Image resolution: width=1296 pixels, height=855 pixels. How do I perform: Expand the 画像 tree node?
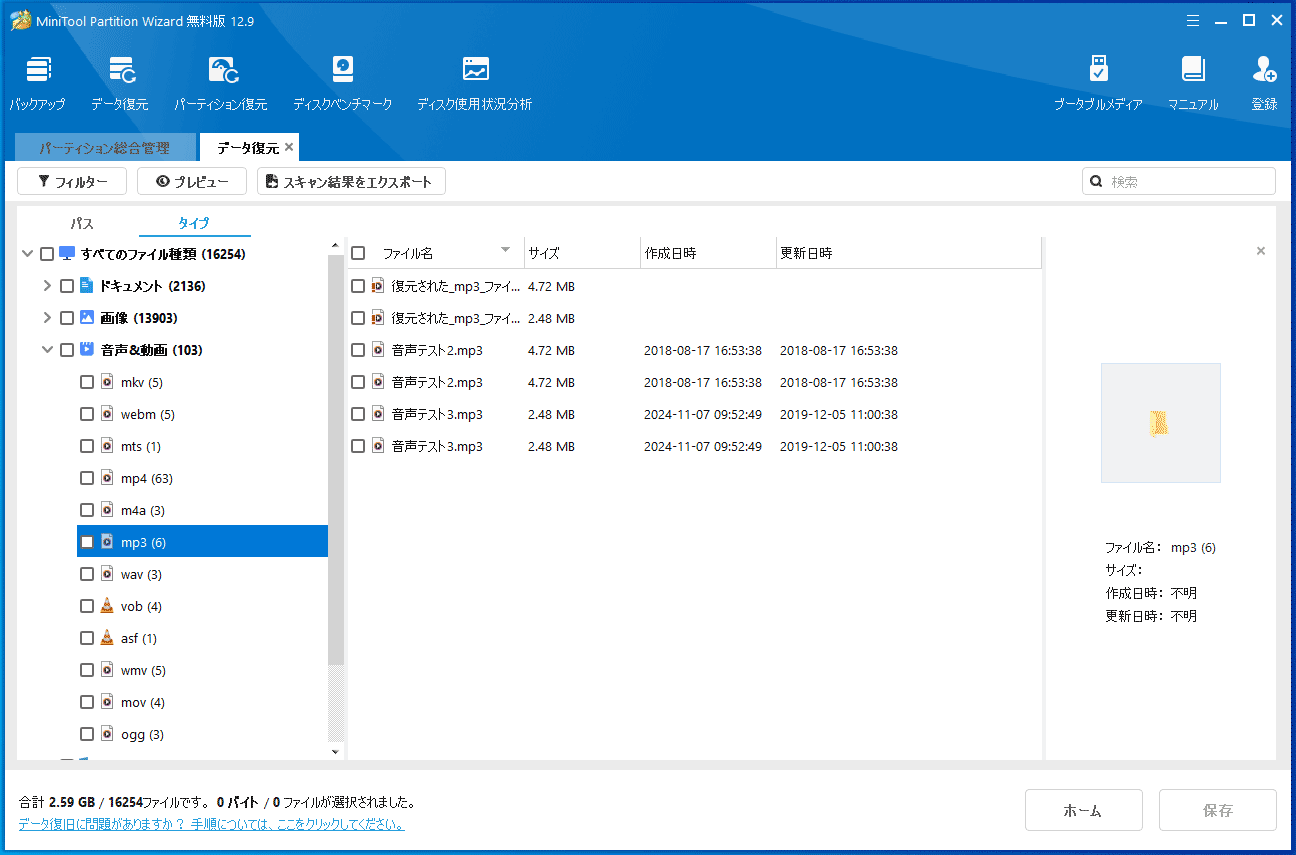tap(47, 318)
